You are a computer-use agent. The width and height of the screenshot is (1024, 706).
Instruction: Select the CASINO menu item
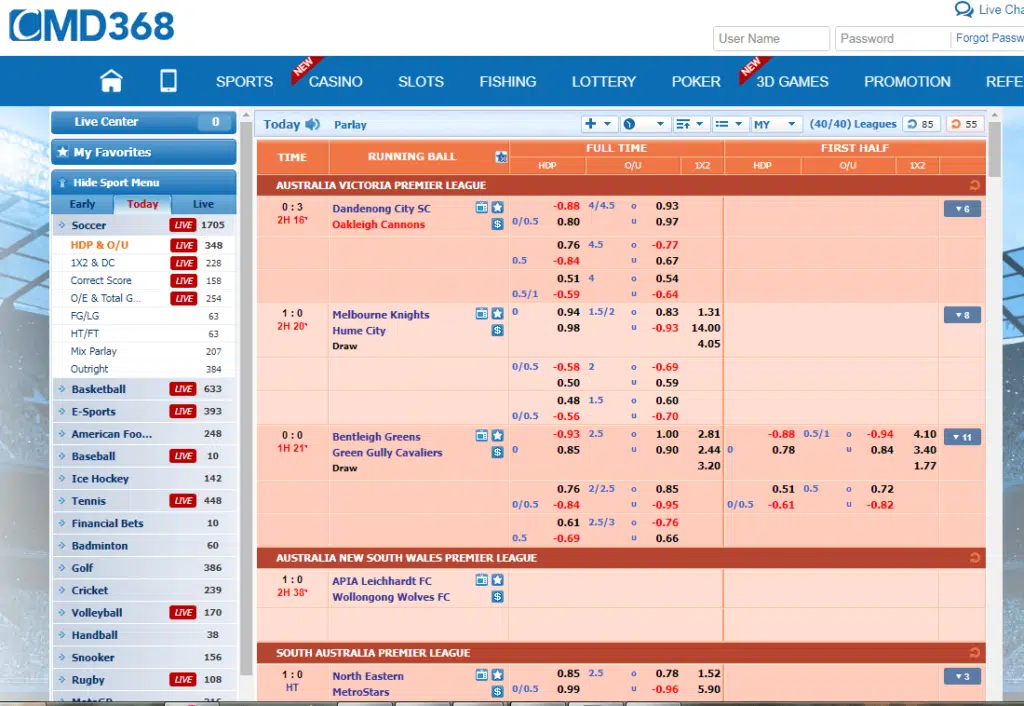[335, 81]
